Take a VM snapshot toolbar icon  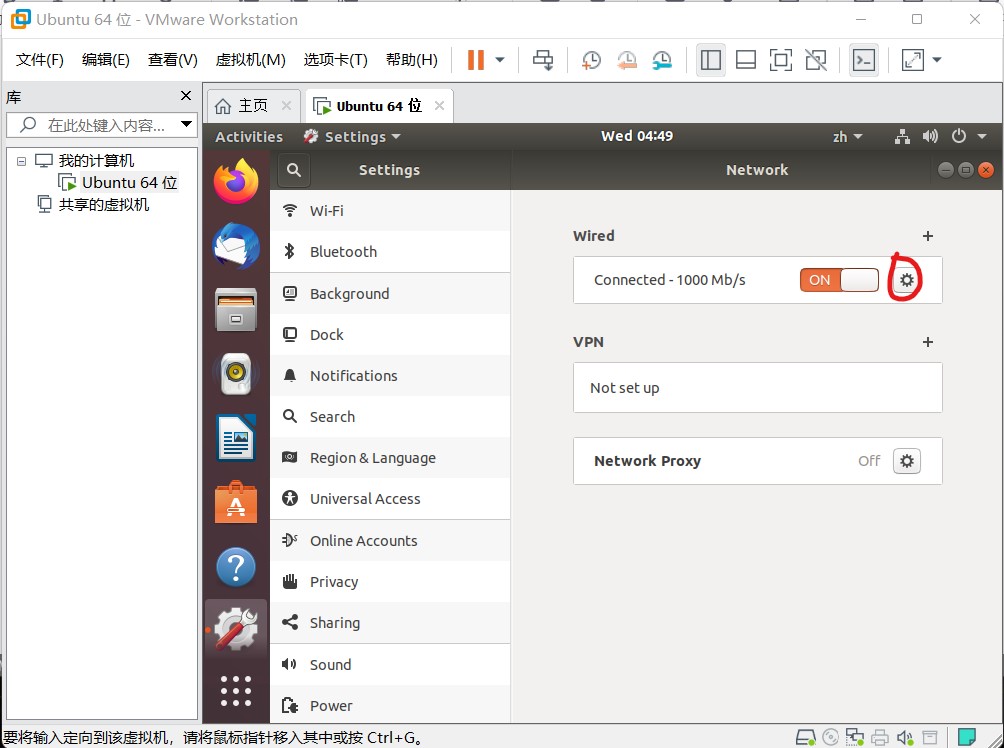(x=591, y=60)
